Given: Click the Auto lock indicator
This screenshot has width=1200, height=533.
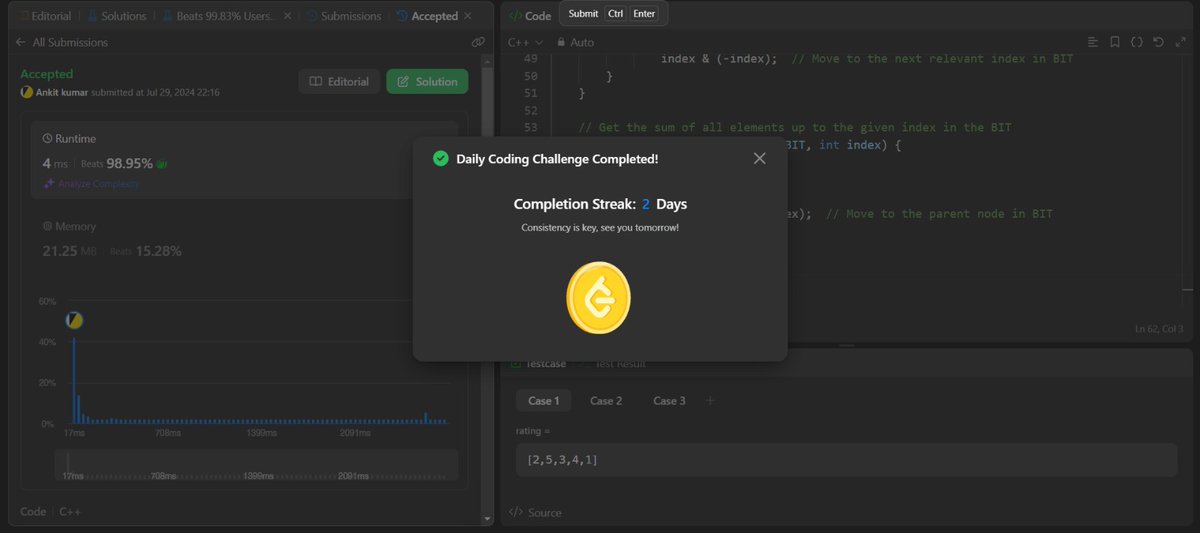Looking at the screenshot, I should pyautogui.click(x=574, y=42).
